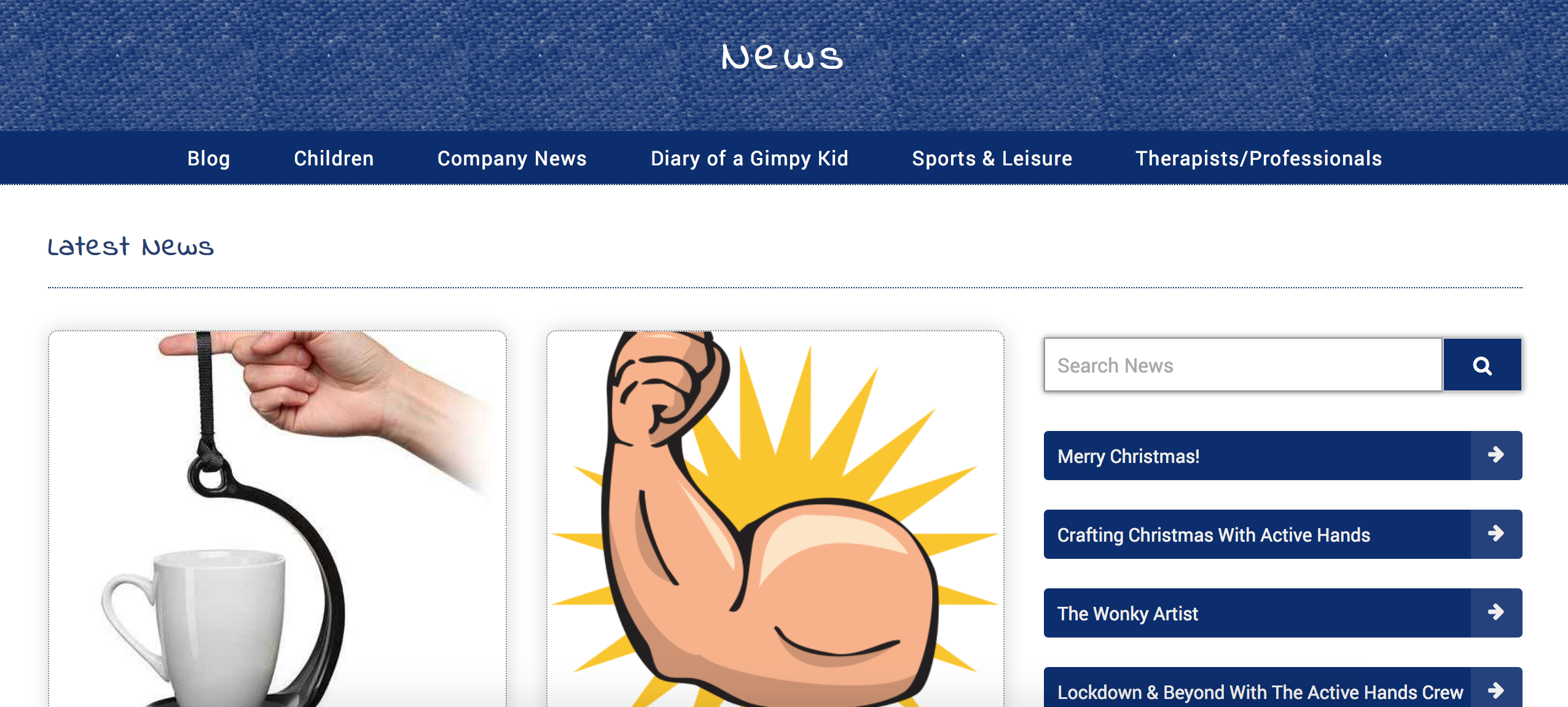Open Diary of a Gimpy Kid
The image size is (1568, 707).
point(750,159)
